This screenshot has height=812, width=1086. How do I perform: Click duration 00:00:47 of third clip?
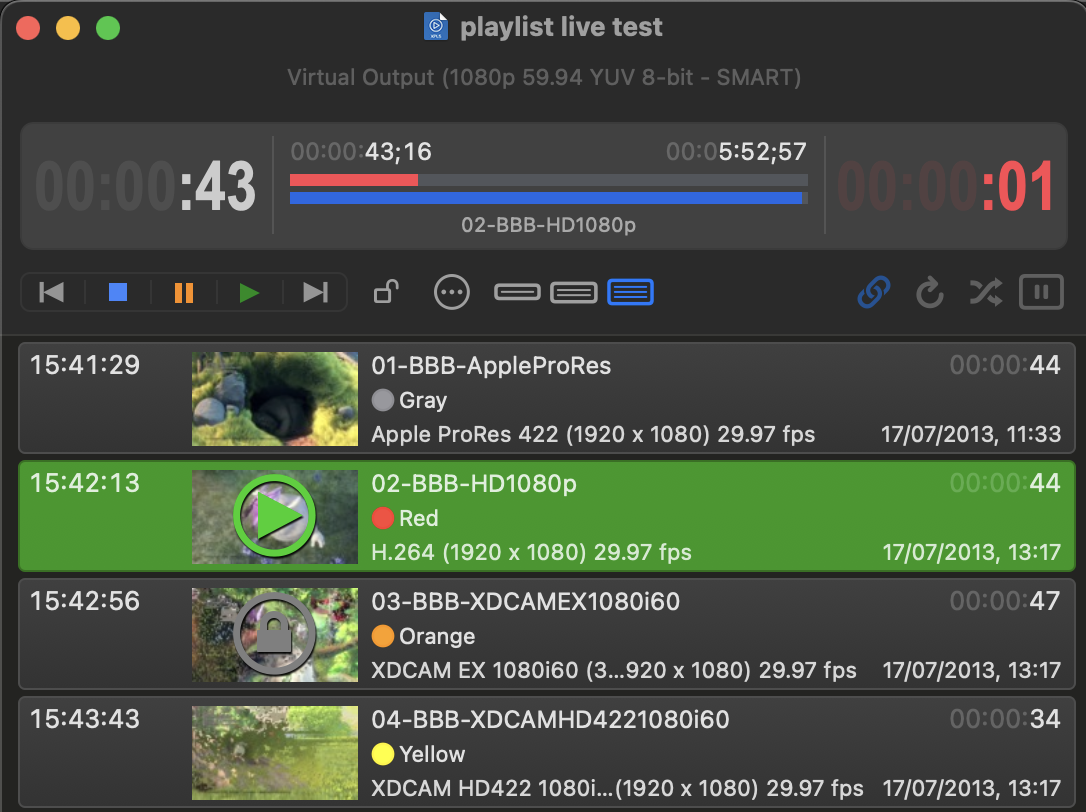point(1005,601)
